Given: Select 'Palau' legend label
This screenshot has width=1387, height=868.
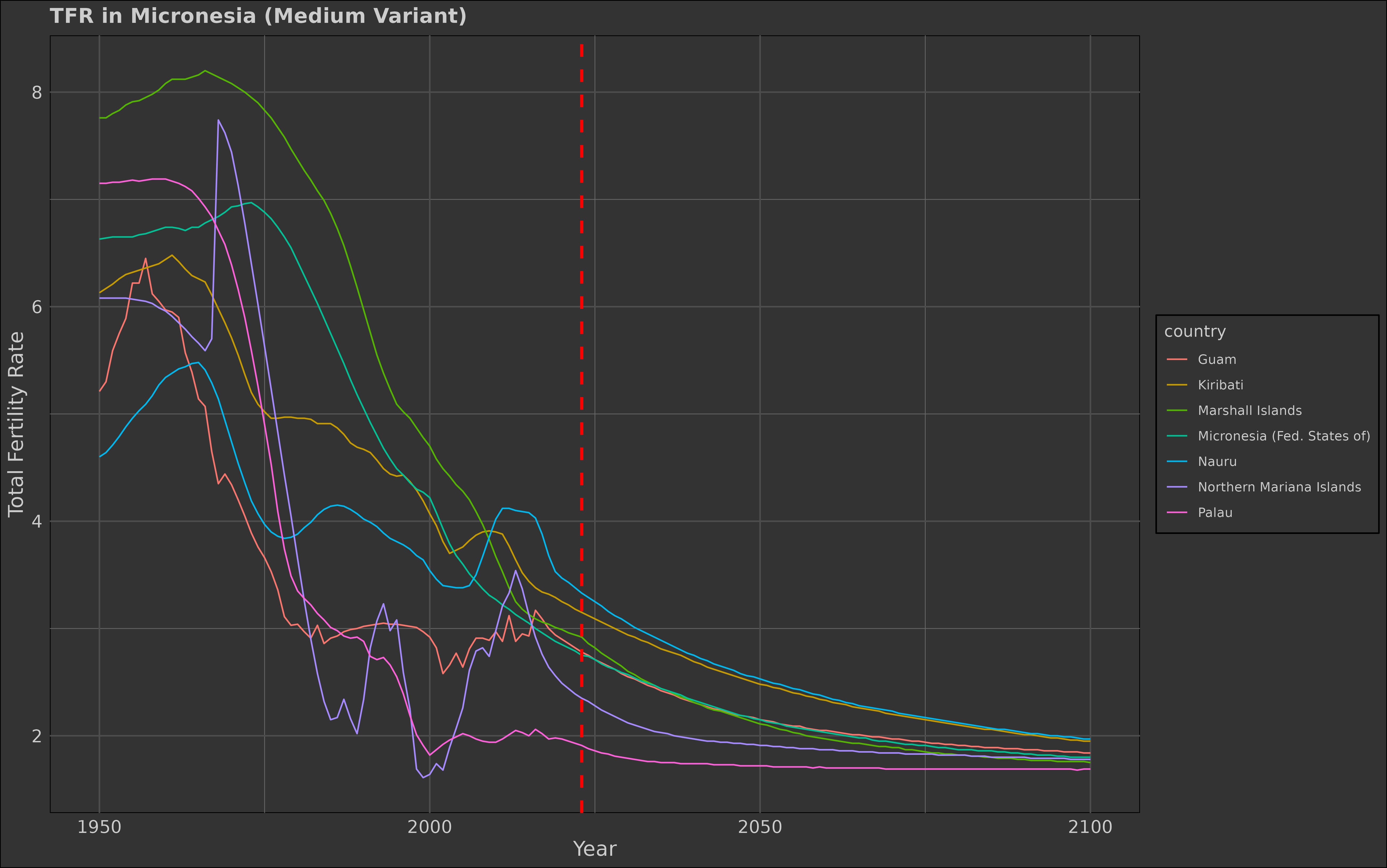Looking at the screenshot, I should click(x=1215, y=513).
